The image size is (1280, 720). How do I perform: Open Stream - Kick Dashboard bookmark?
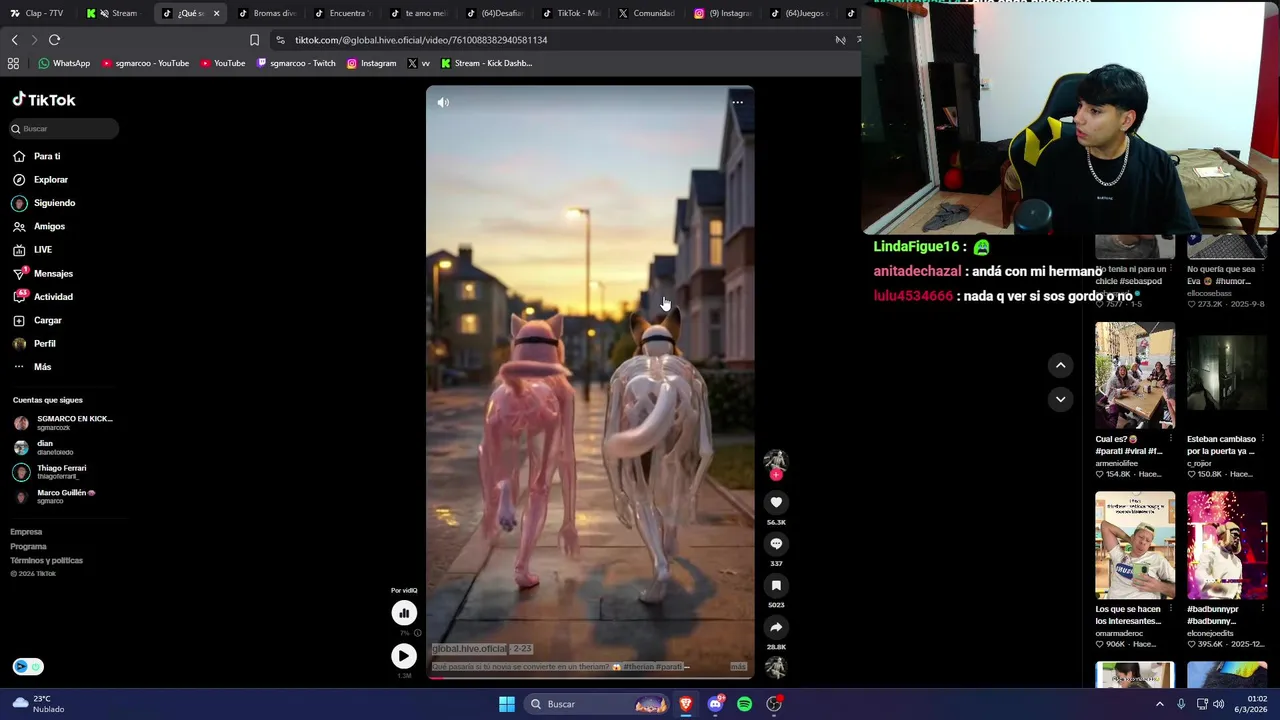tap(487, 63)
